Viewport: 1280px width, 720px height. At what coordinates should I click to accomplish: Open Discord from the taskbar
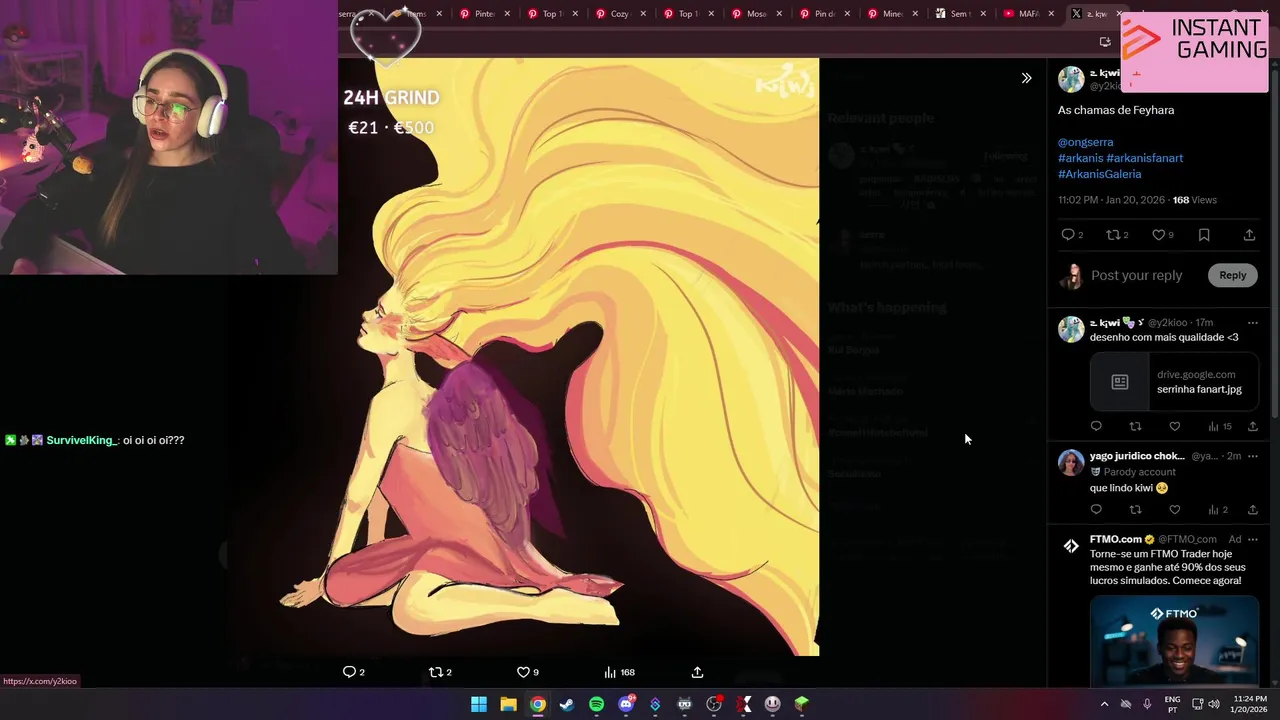pos(626,704)
